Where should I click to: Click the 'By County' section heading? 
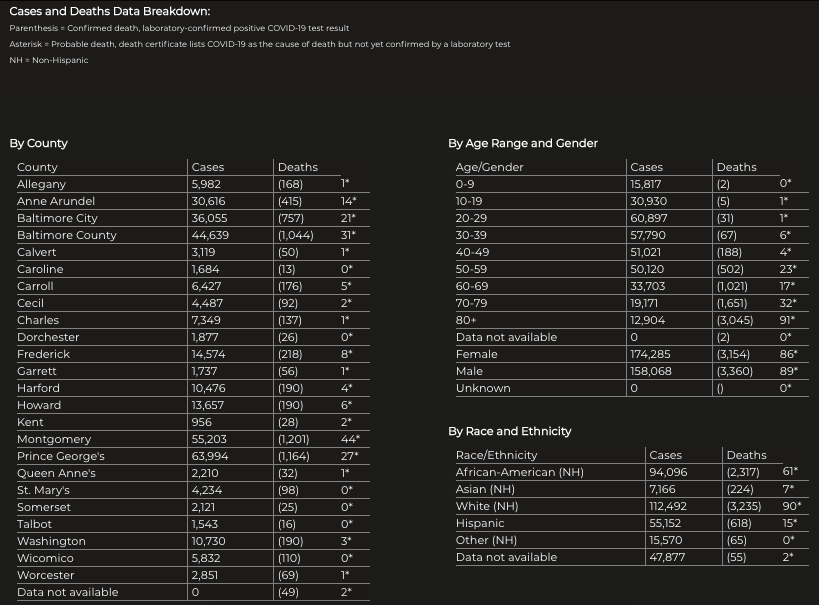click(x=38, y=143)
